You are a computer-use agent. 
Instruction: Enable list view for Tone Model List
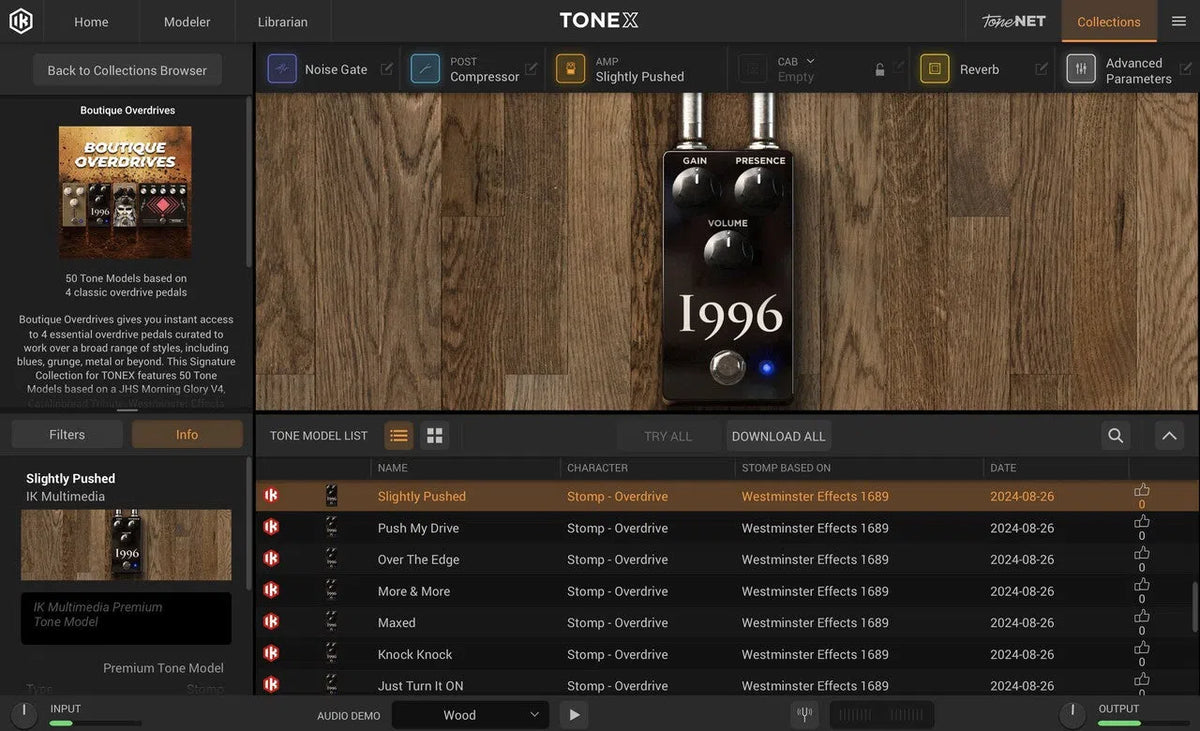click(398, 435)
